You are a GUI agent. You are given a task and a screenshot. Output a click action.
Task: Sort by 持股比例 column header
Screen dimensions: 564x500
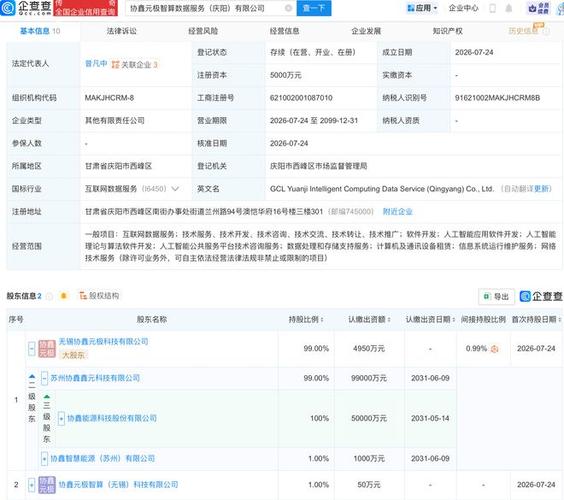click(306, 319)
